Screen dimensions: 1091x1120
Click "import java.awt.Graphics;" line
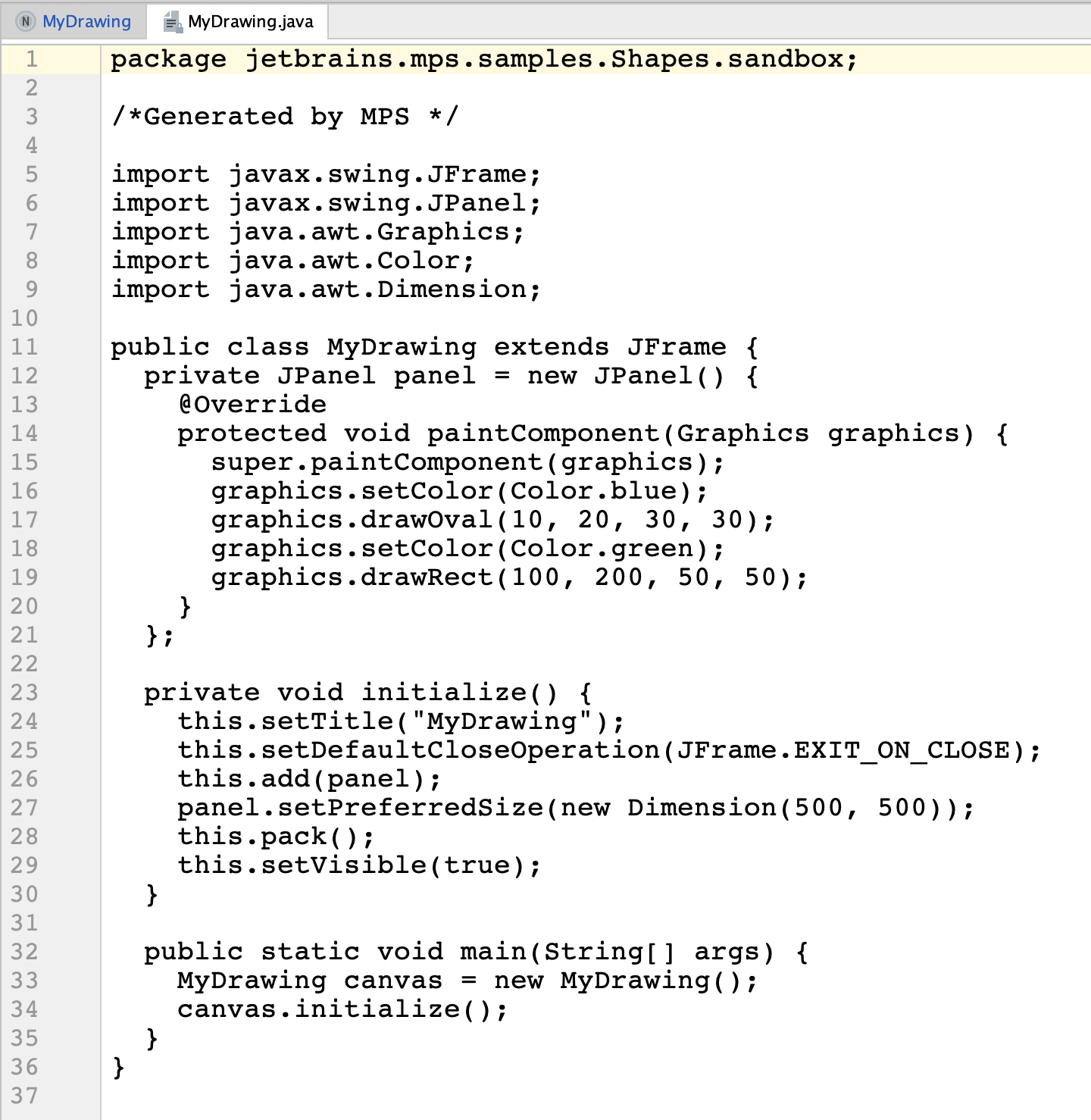pyautogui.click(x=318, y=232)
